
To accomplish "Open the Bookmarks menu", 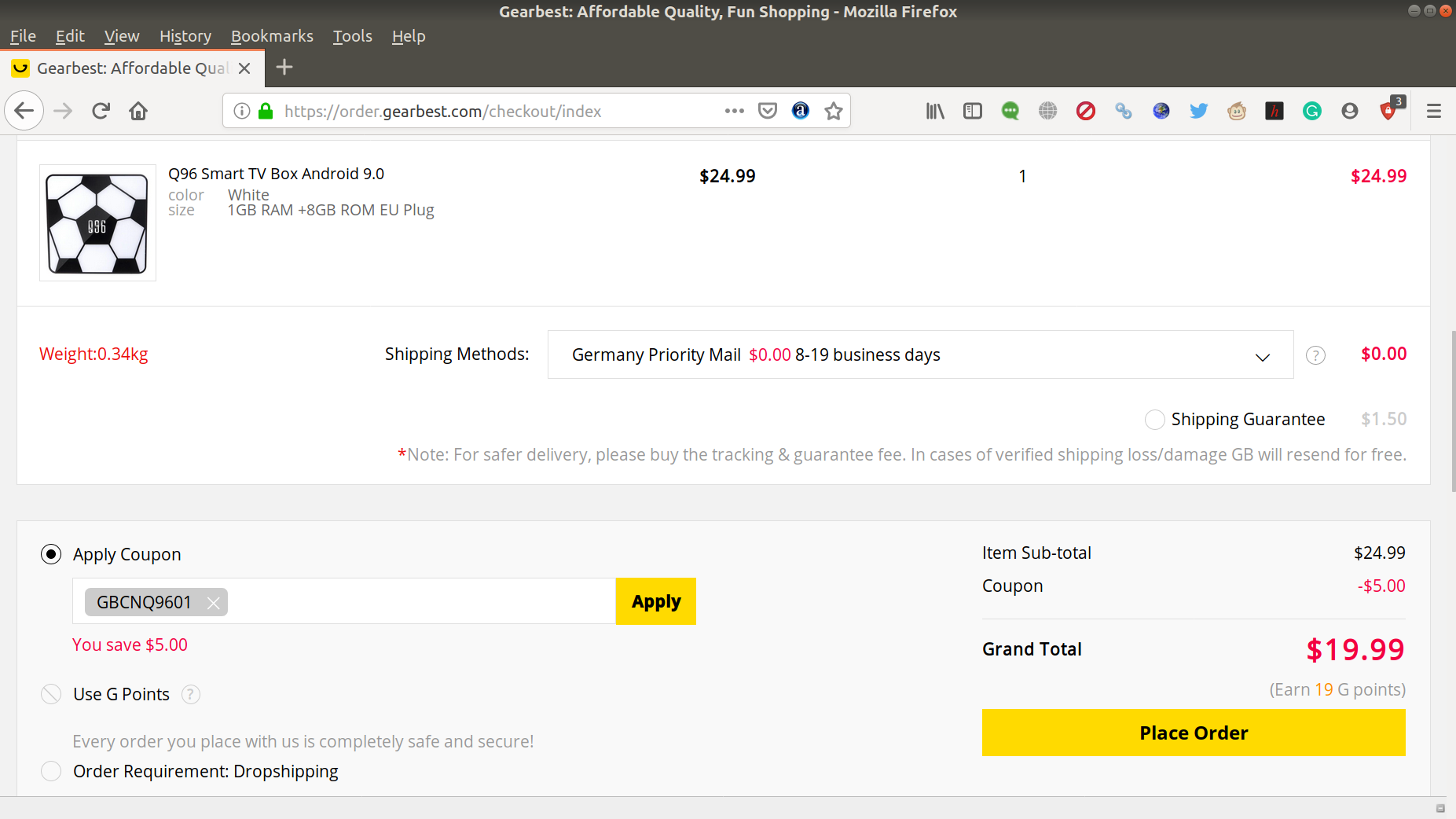I will point(272,36).
